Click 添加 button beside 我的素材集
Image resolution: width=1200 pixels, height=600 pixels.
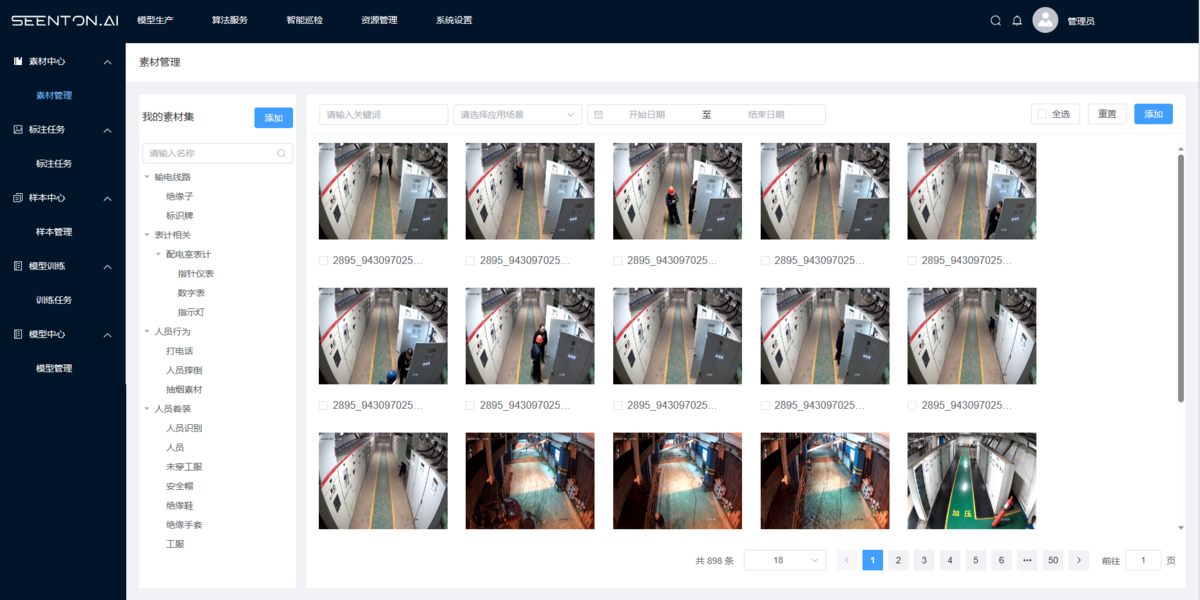click(x=273, y=118)
